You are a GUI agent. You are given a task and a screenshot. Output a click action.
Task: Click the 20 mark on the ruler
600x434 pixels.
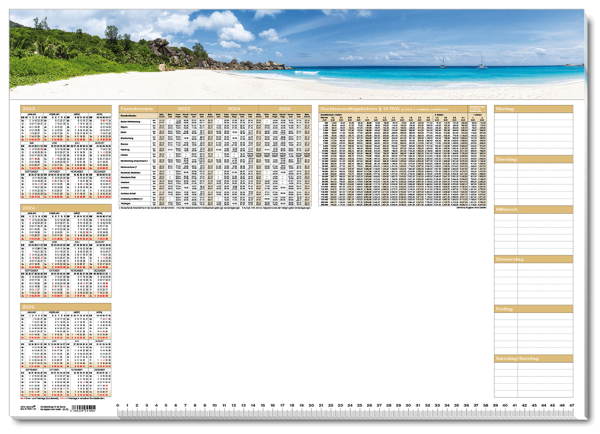tap(311, 405)
